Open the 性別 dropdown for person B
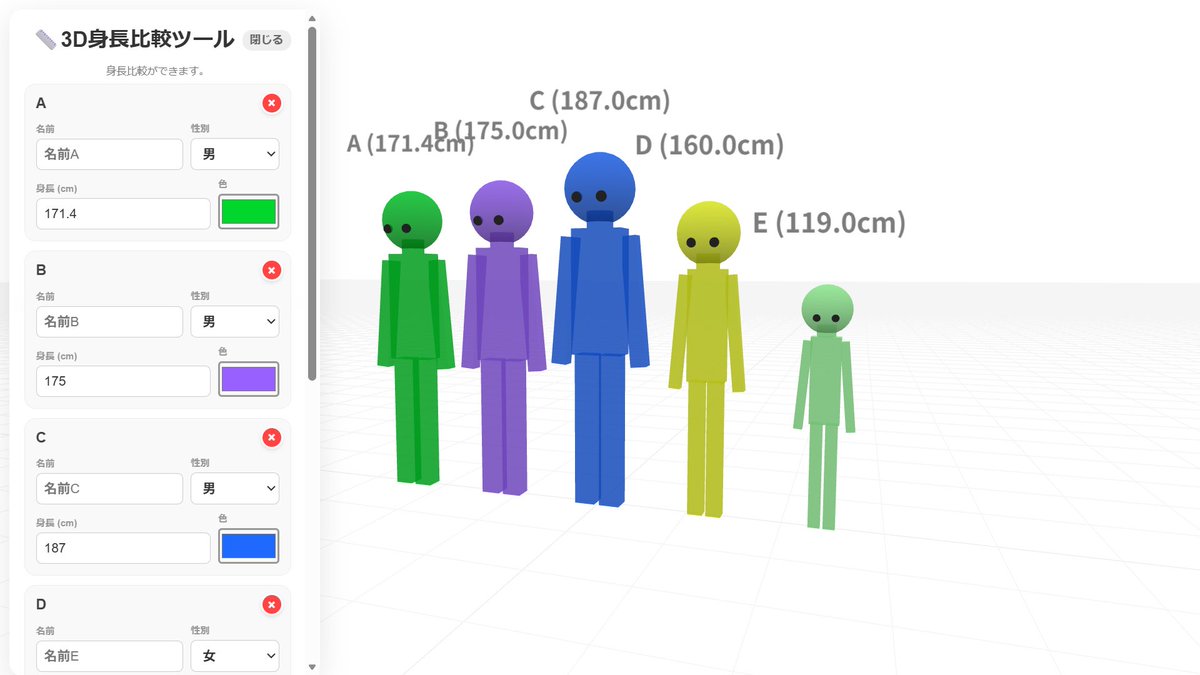Screen dimensions: 1200x675 point(235,321)
